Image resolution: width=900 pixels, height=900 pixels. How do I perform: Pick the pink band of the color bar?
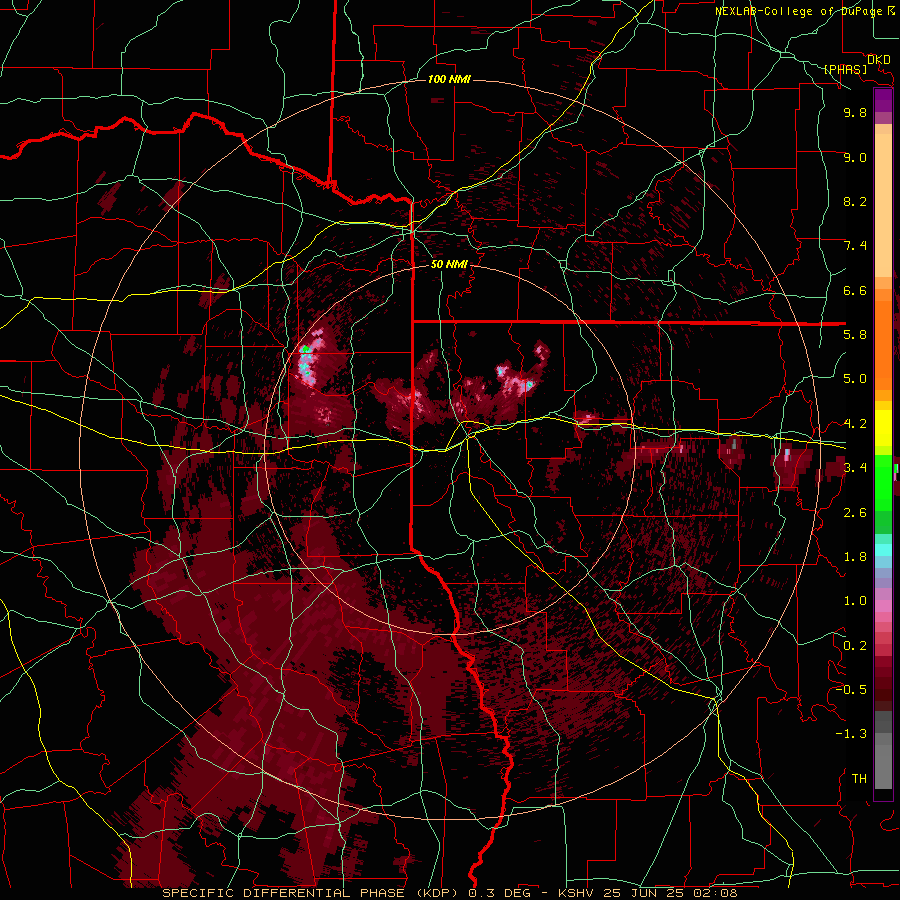[x=883, y=606]
